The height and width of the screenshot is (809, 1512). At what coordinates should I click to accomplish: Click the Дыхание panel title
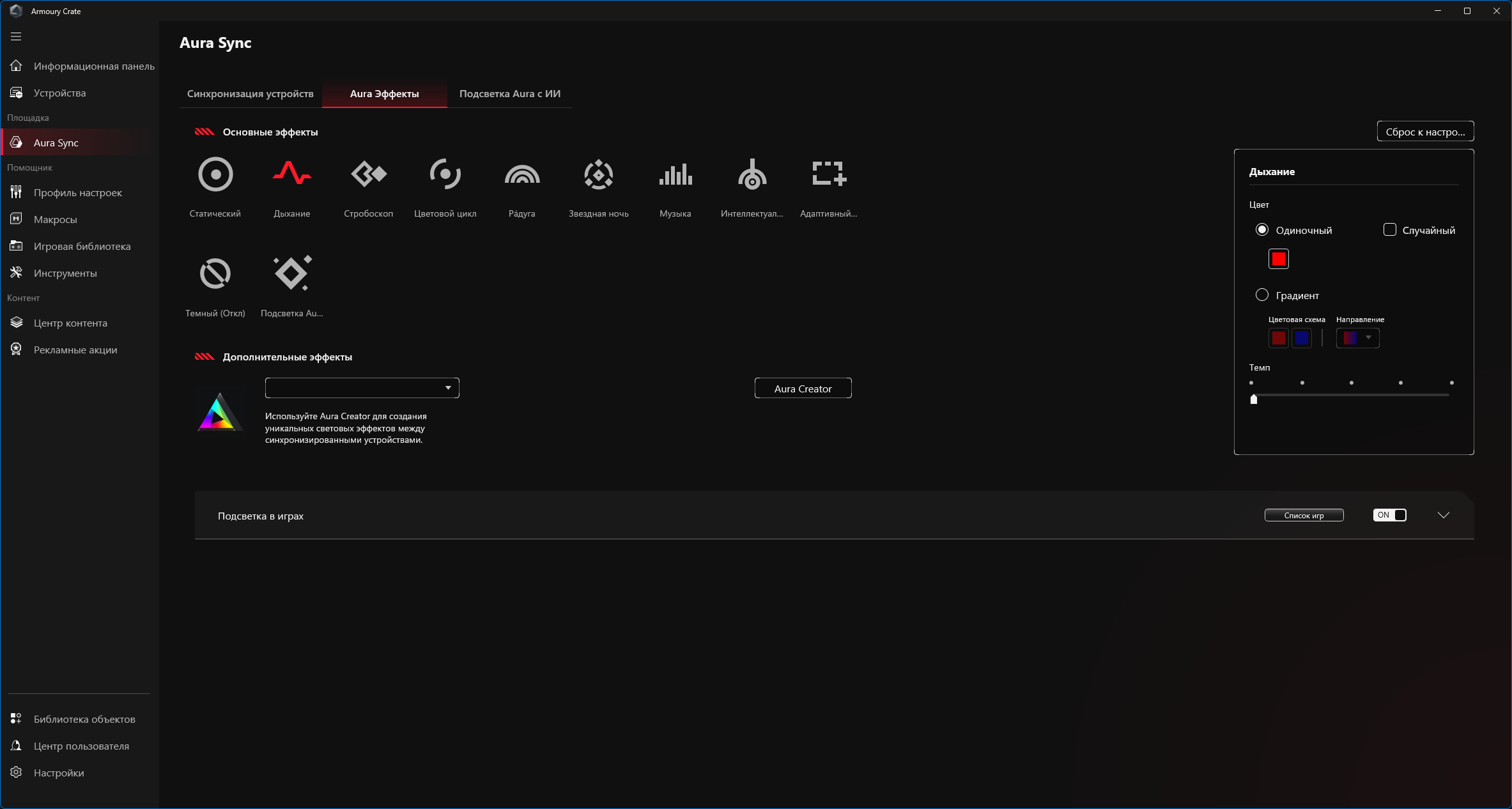[1272, 172]
